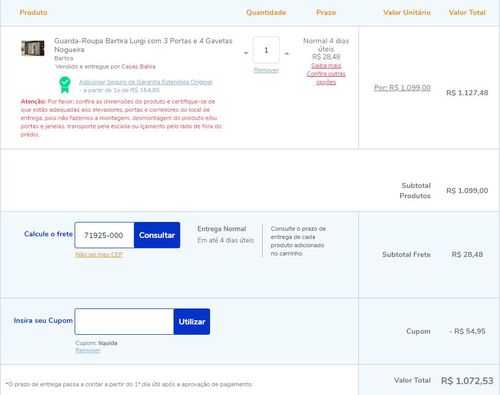The width and height of the screenshot is (500, 395).
Task: Click the Valor Unitário column header
Action: 407,12
